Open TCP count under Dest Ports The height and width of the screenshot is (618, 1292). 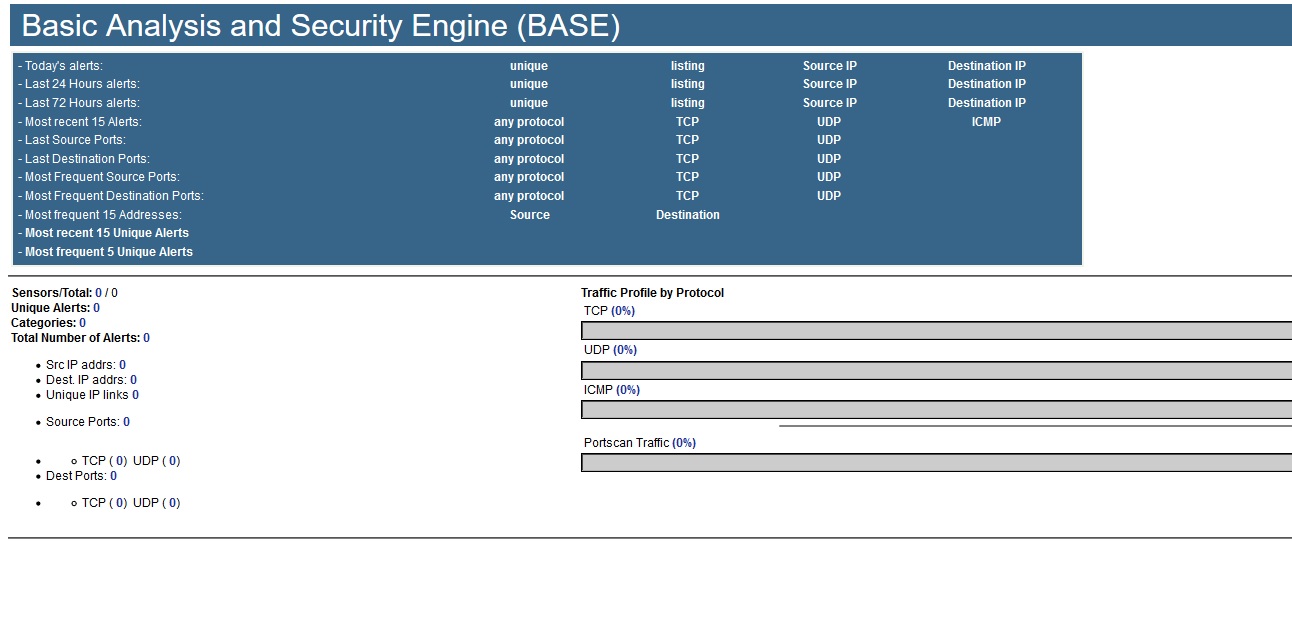tap(120, 503)
